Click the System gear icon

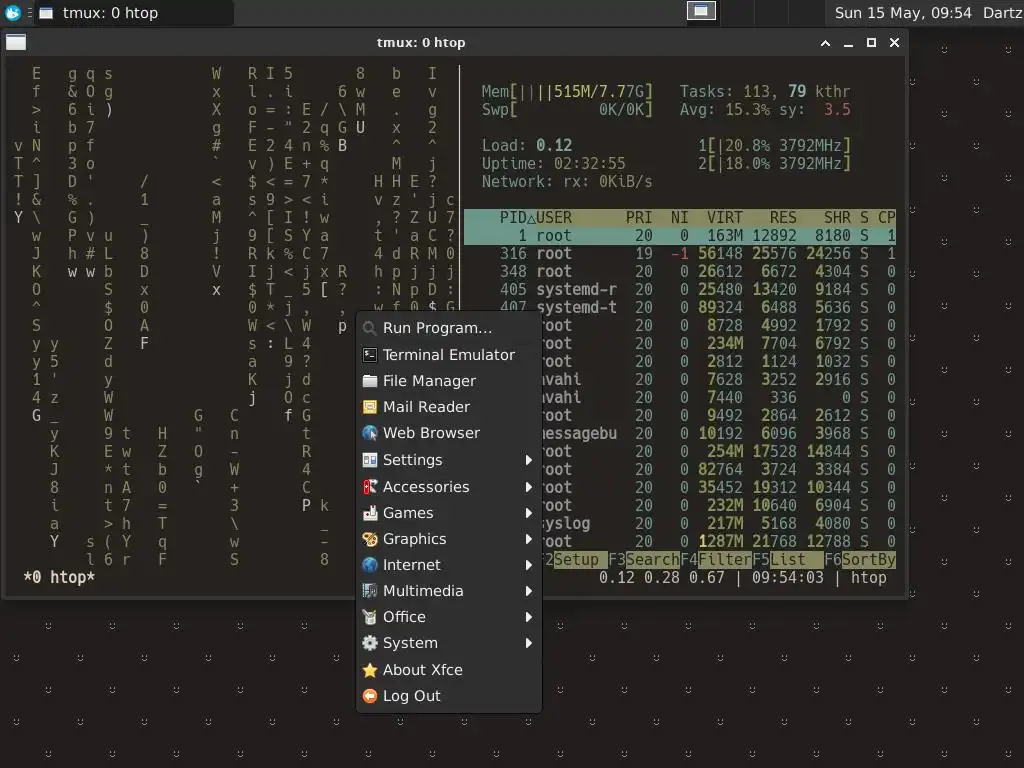[370, 643]
